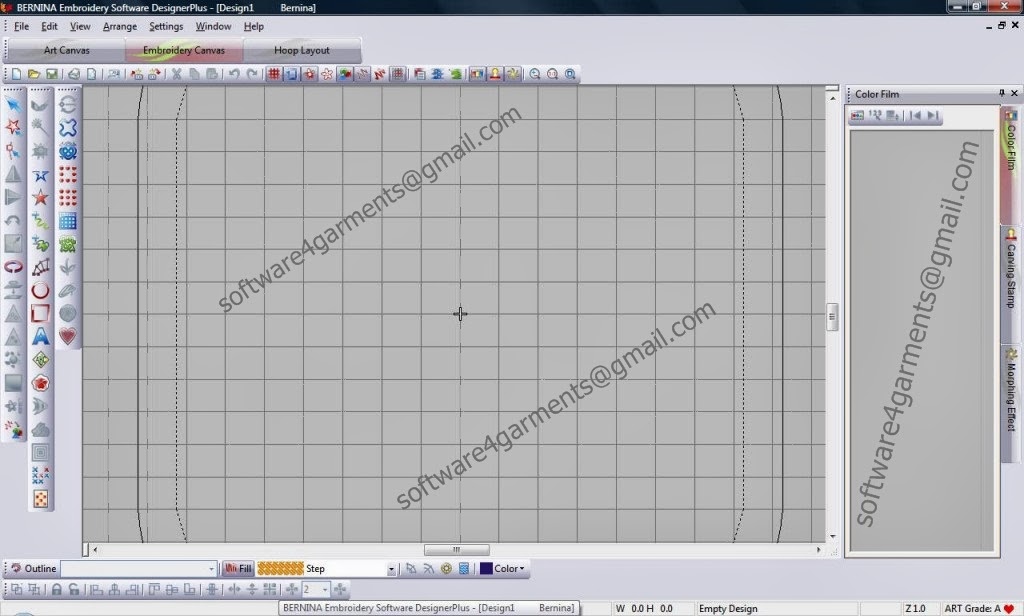Click the zoom out magnifier icon

tap(535, 74)
